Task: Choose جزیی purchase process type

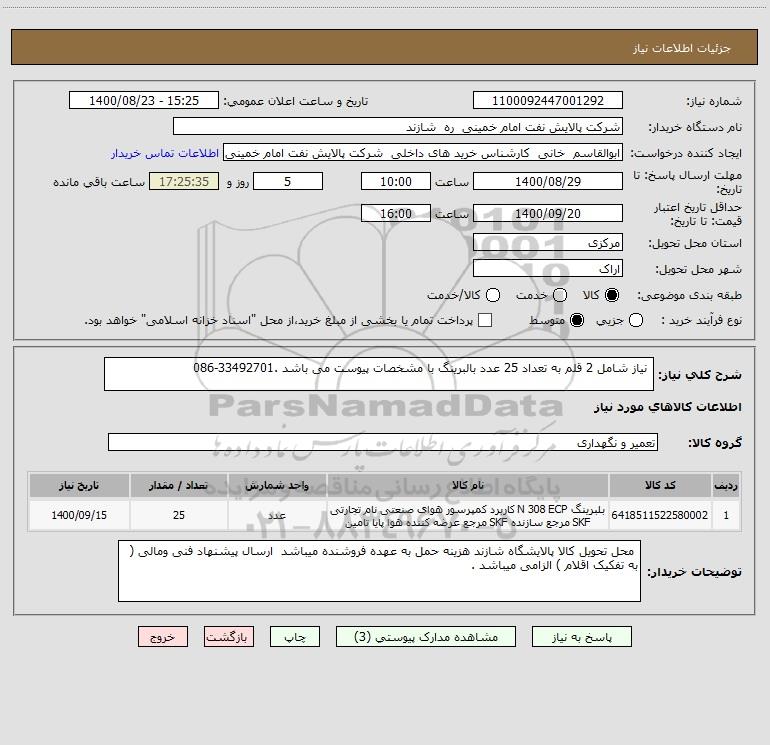Action: click(635, 320)
